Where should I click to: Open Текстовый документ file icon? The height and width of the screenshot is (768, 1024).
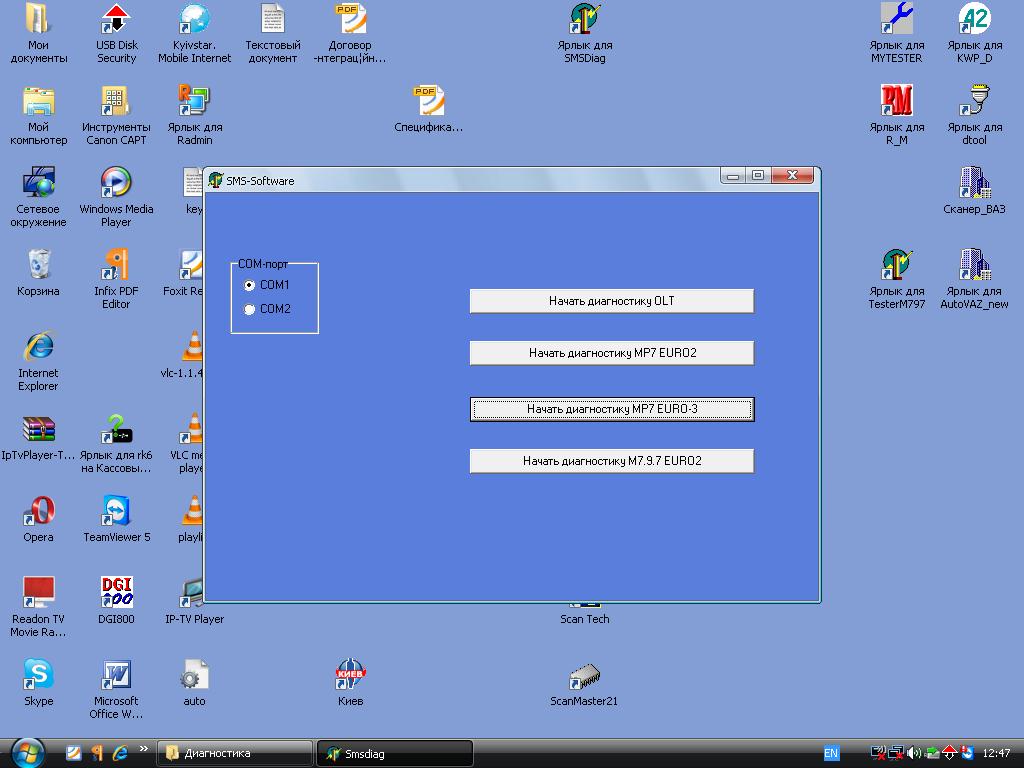272,33
